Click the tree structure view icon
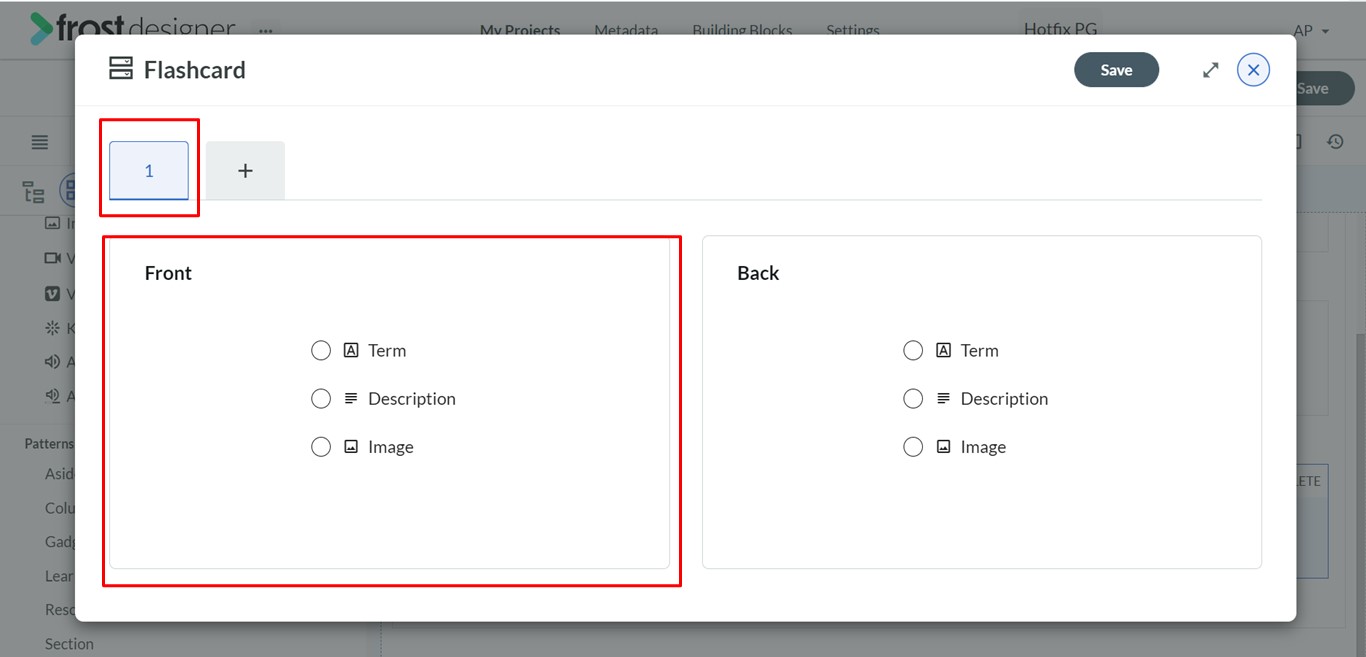The image size is (1366, 657). coord(34,192)
